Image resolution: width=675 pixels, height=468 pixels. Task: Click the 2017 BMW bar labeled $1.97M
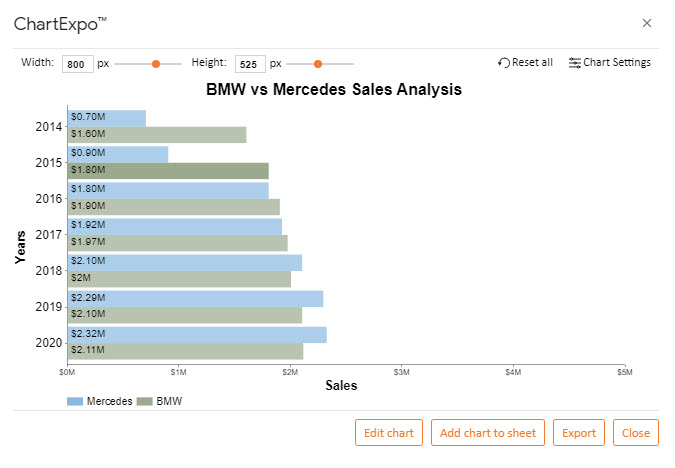click(x=178, y=243)
